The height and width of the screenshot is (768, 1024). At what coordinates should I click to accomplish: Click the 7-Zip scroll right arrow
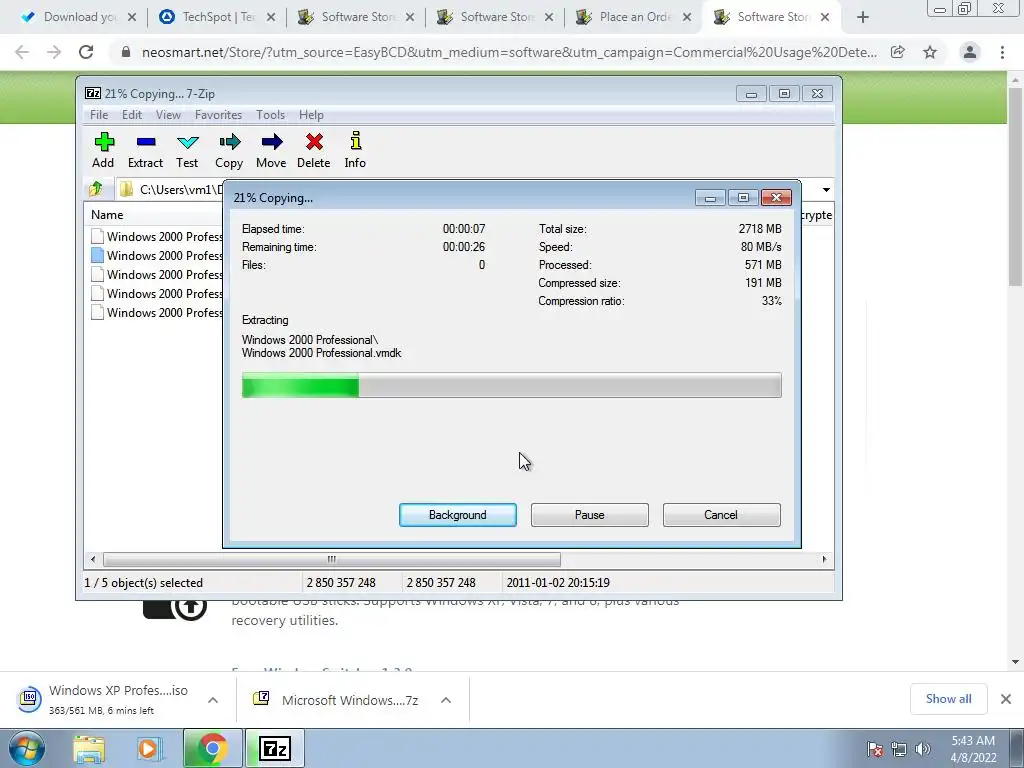pyautogui.click(x=824, y=560)
